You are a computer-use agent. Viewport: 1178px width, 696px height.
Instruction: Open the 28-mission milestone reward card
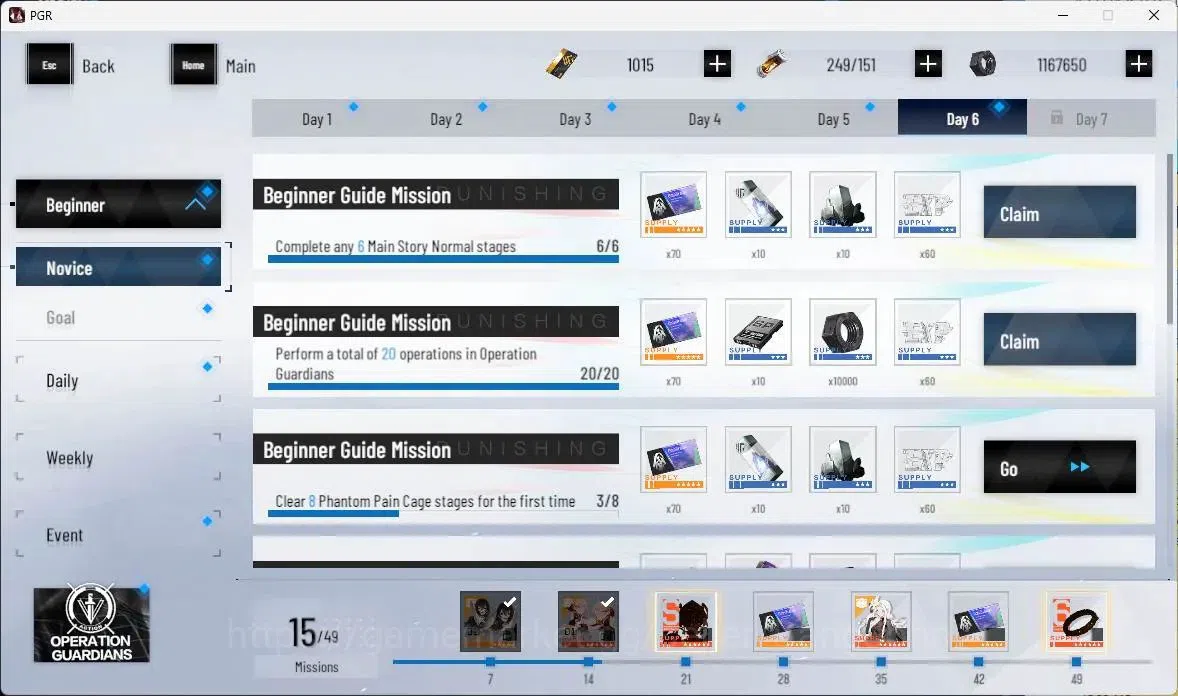click(783, 622)
